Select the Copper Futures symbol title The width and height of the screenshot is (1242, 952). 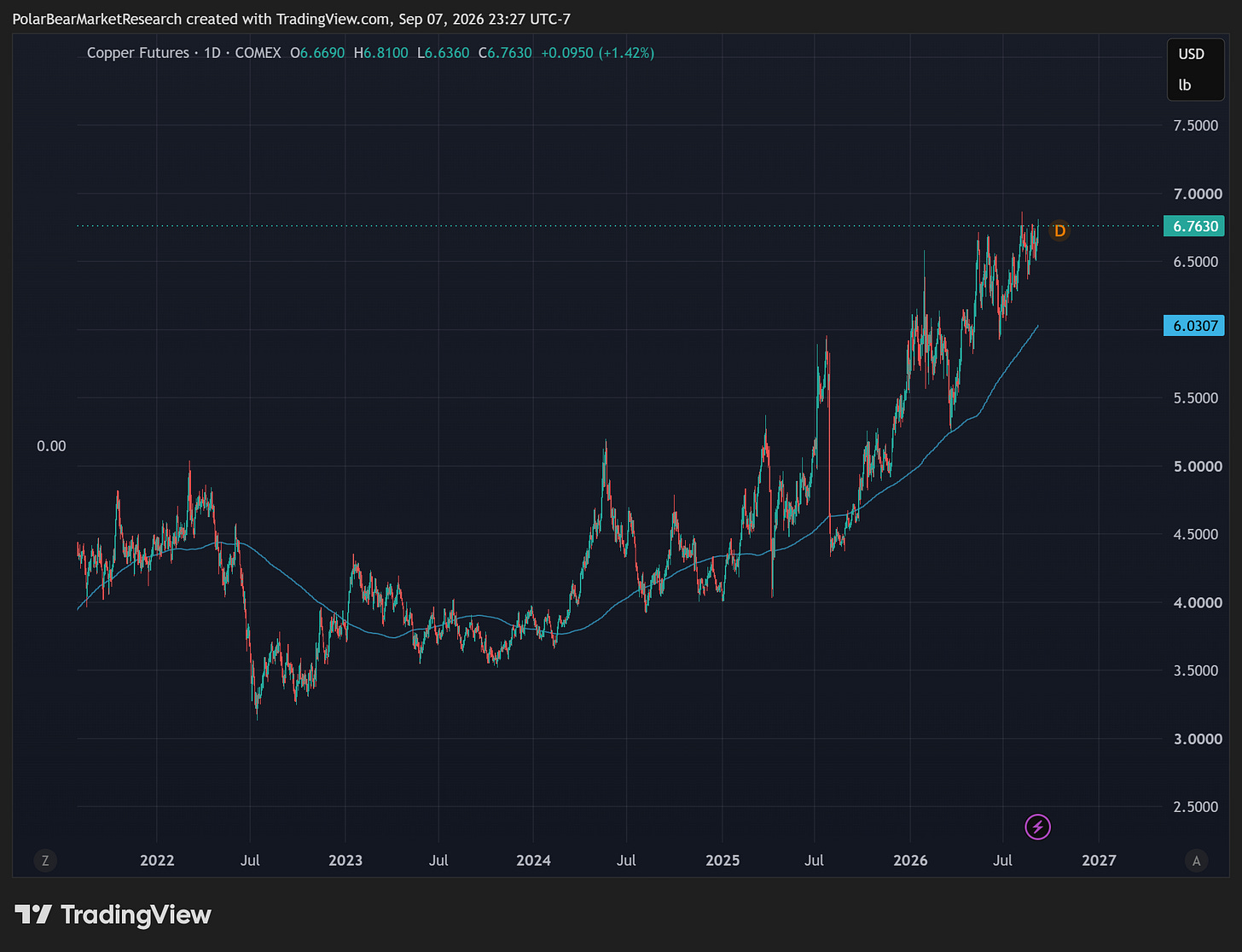pos(138,53)
